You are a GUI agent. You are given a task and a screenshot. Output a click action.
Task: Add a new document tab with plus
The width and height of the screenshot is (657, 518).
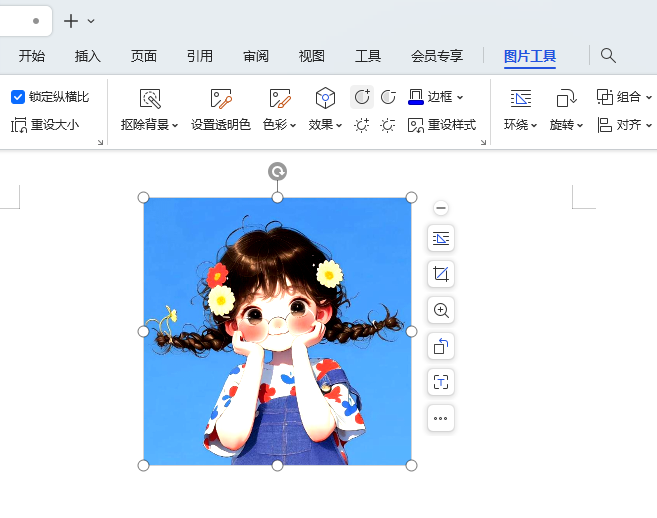(71, 21)
